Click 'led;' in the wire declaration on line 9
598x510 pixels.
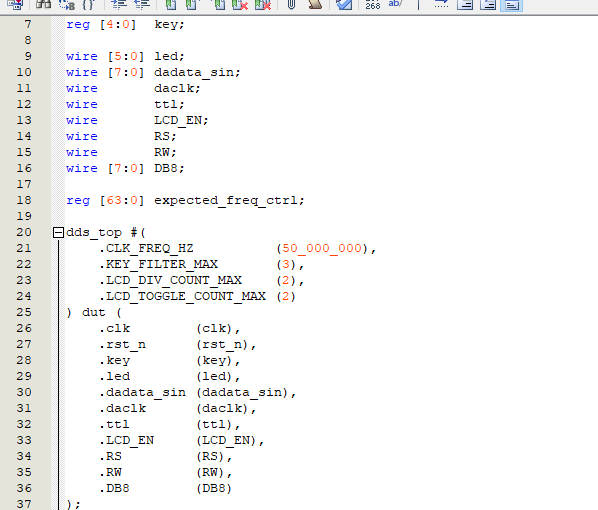[169, 56]
